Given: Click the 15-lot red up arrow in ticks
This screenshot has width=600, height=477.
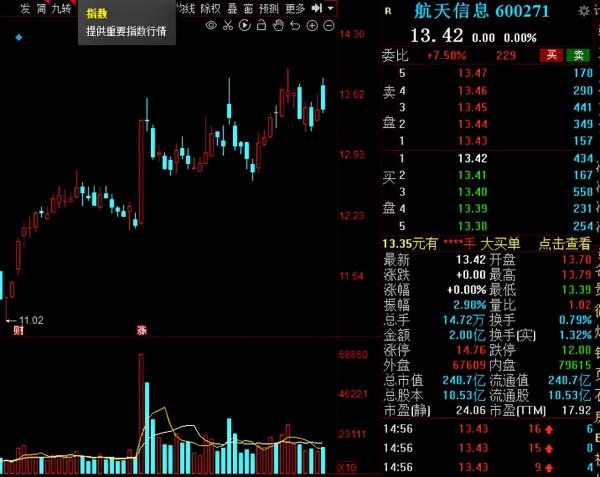Looking at the screenshot, I should (549, 448).
